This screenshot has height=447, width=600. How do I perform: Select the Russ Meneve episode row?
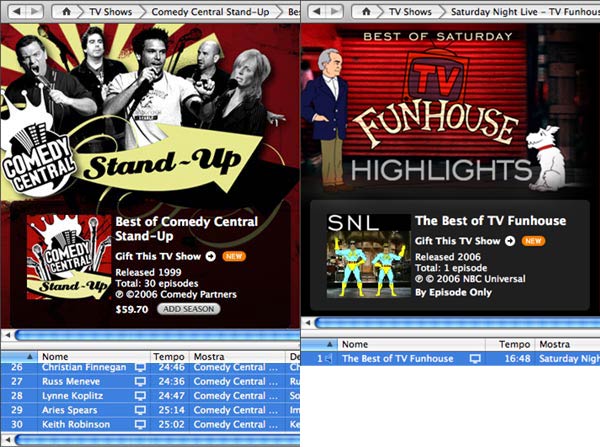(150, 382)
